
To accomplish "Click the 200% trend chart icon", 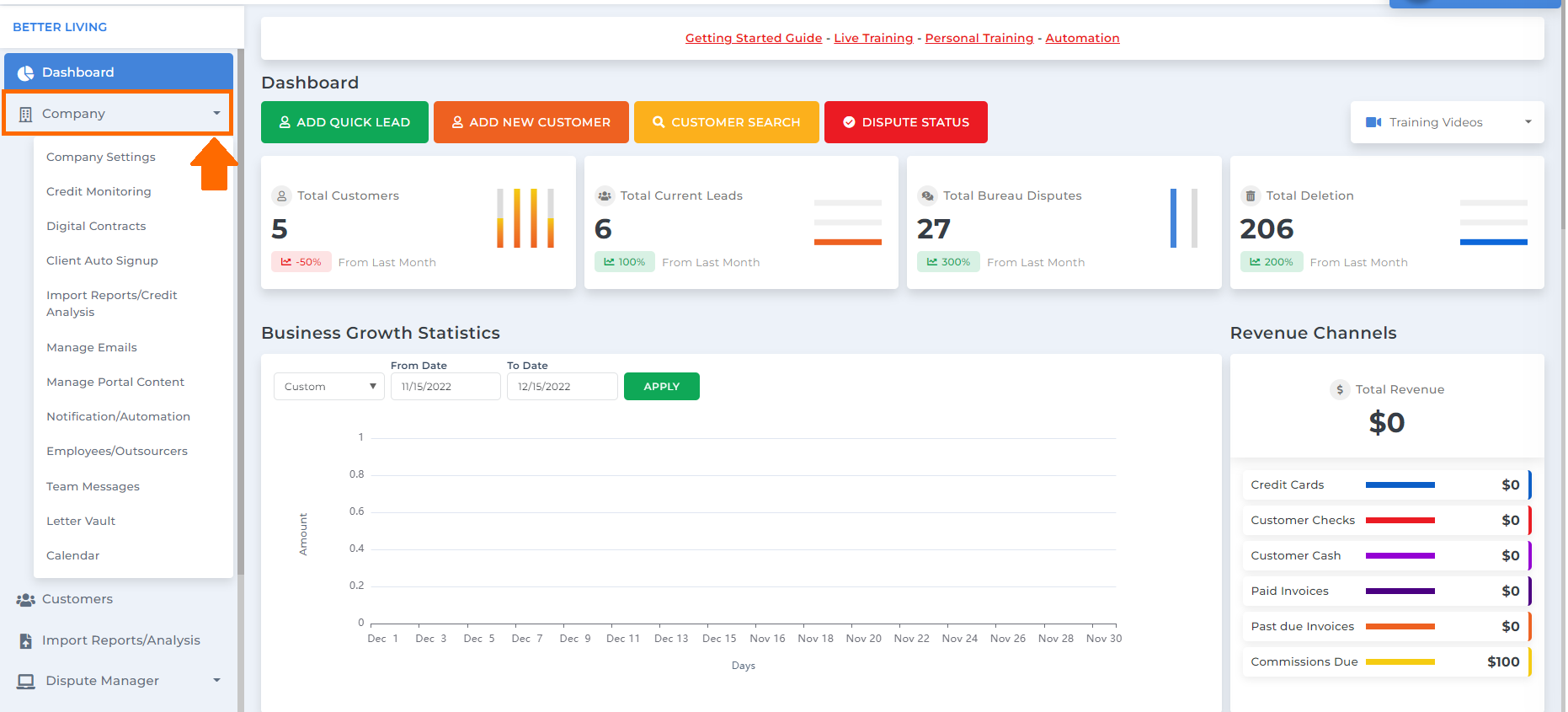I will tap(1255, 262).
